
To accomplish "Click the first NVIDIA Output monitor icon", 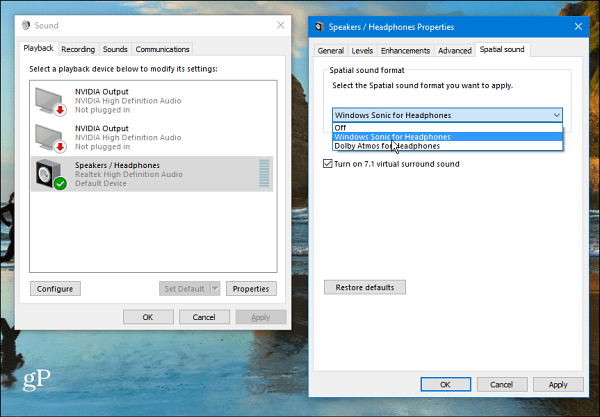I will (x=51, y=101).
